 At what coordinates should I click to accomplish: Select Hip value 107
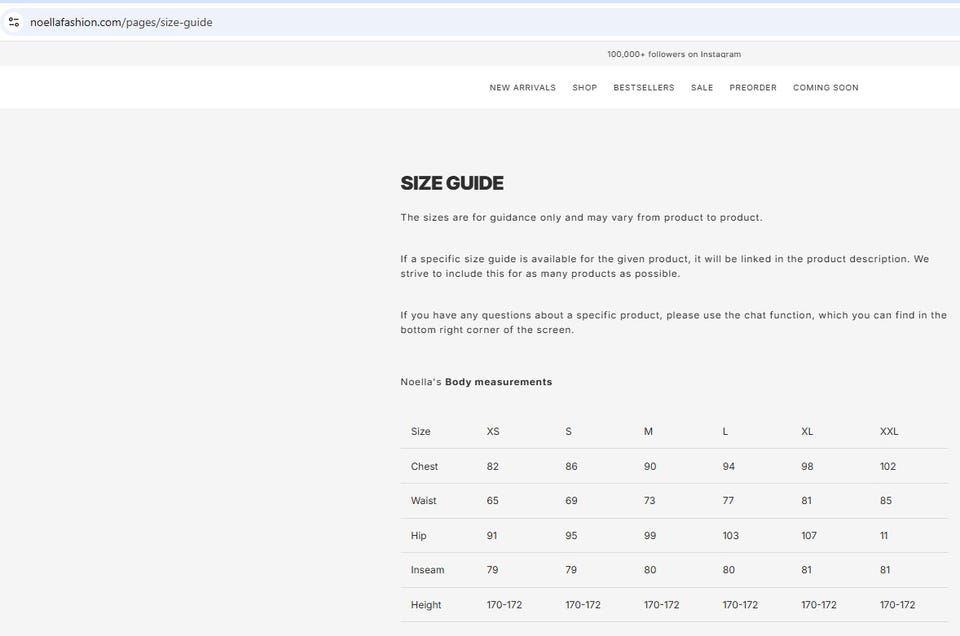pos(809,536)
